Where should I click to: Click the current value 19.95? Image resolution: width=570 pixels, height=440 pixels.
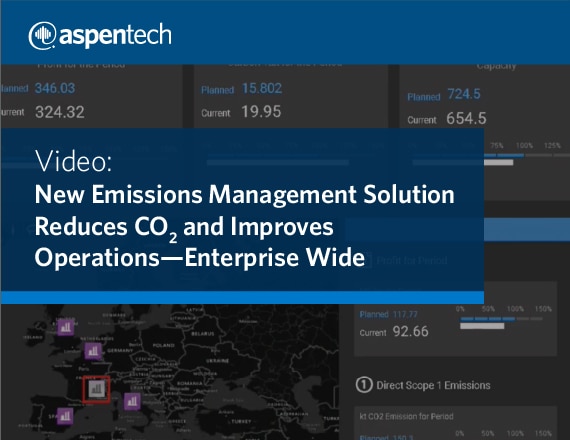[261, 112]
